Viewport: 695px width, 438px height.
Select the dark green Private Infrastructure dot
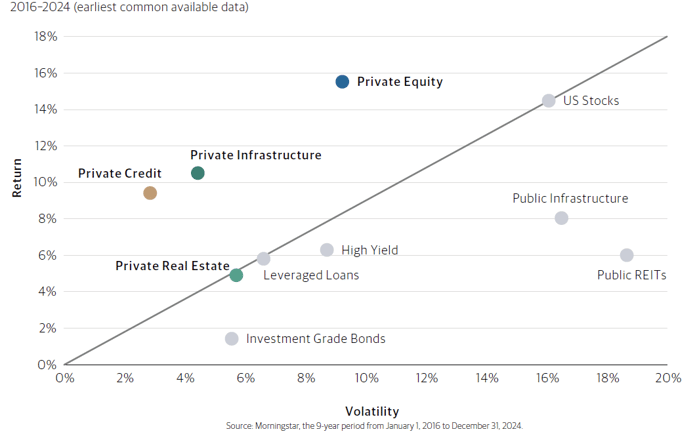click(198, 173)
